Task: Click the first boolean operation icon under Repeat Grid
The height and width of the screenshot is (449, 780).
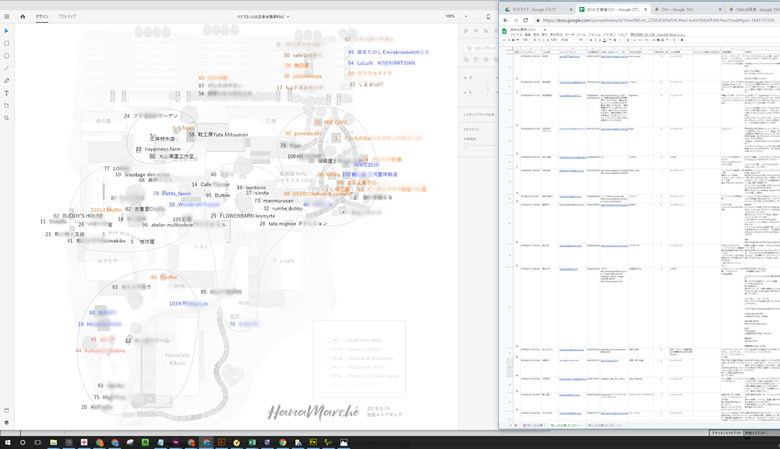Action: tap(466, 60)
